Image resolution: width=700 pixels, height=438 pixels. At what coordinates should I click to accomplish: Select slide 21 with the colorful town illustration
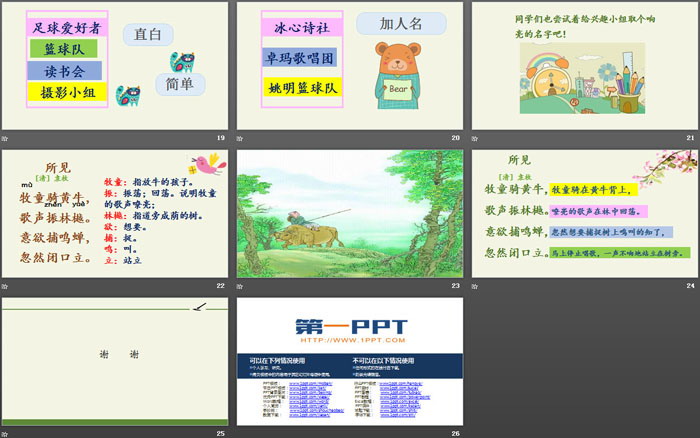pos(584,65)
